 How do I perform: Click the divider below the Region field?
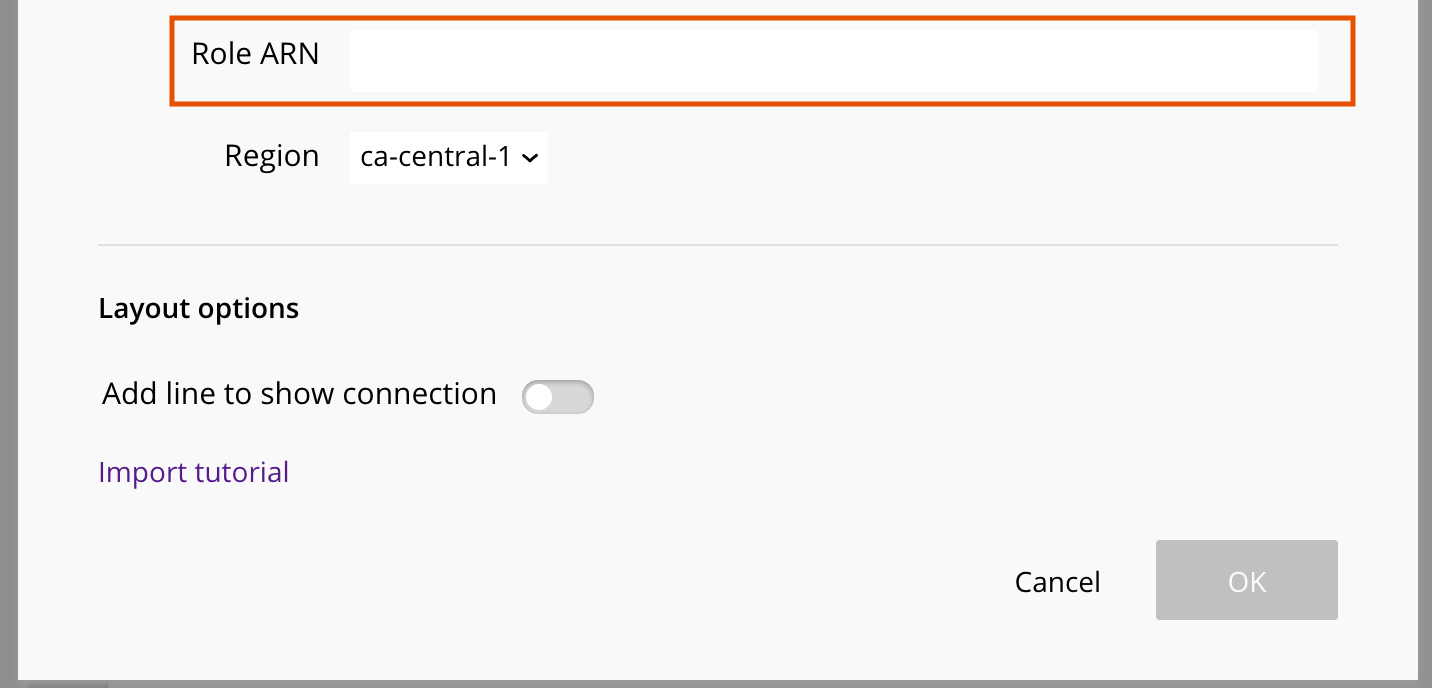pos(718,242)
